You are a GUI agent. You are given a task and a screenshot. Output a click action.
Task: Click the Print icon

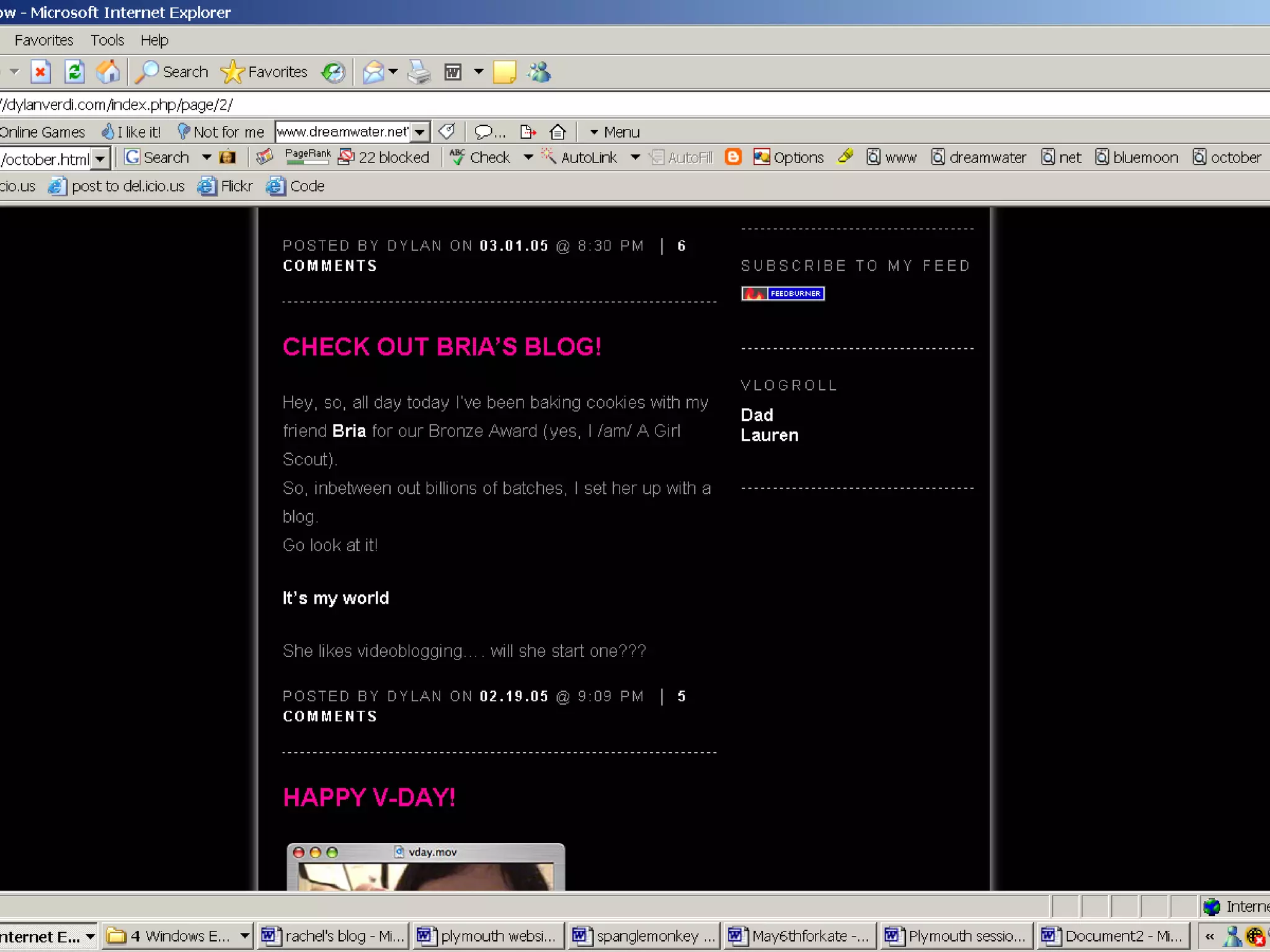click(419, 72)
